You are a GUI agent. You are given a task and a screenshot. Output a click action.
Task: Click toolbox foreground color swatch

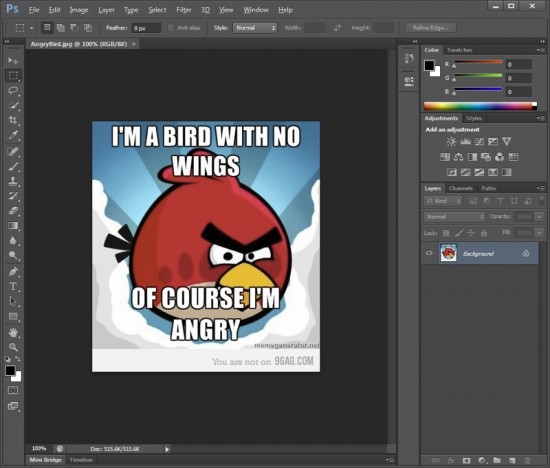(10, 370)
